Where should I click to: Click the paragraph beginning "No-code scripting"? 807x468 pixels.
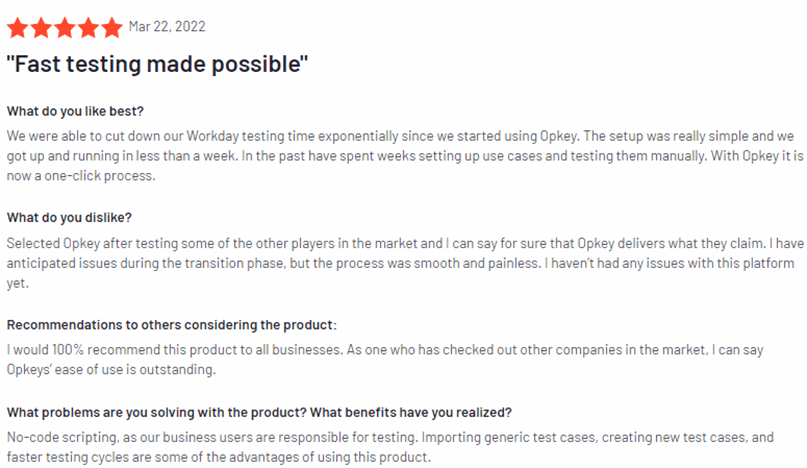click(400, 437)
